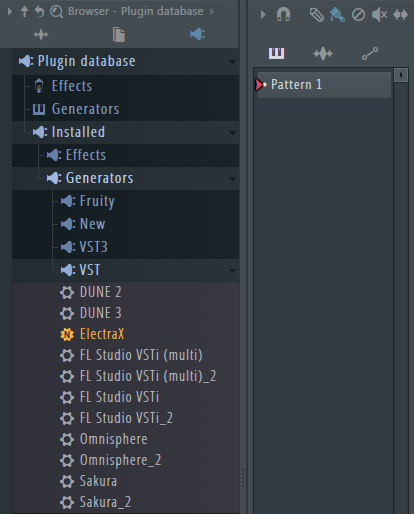Viewport: 414px width, 514px height.
Task: Click Fruity folder speaker icon
Action: pyautogui.click(x=68, y=201)
